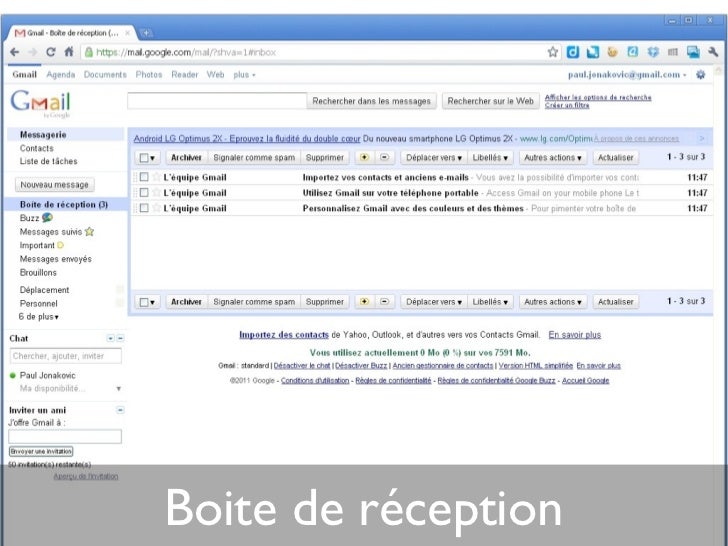The image size is (728, 546).
Task: Open Contacts in the sidebar
Action: (x=37, y=148)
